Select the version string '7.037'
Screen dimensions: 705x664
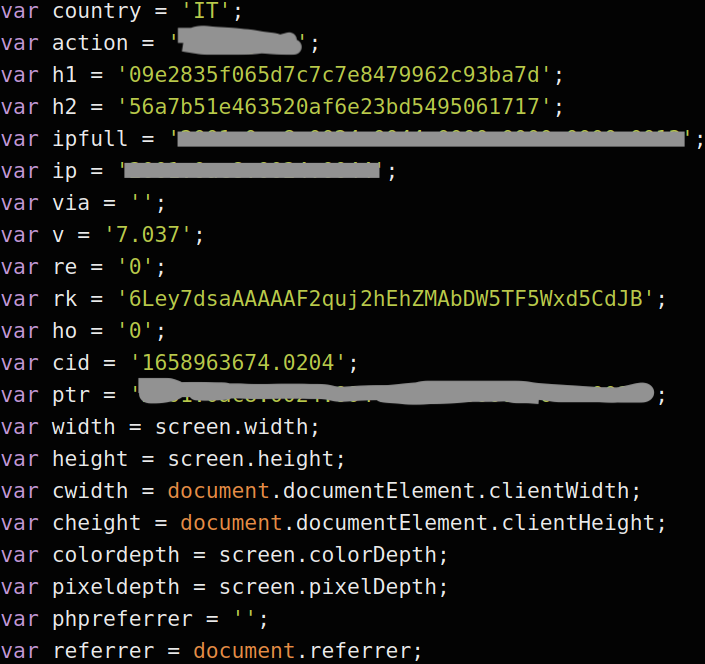coord(168,236)
